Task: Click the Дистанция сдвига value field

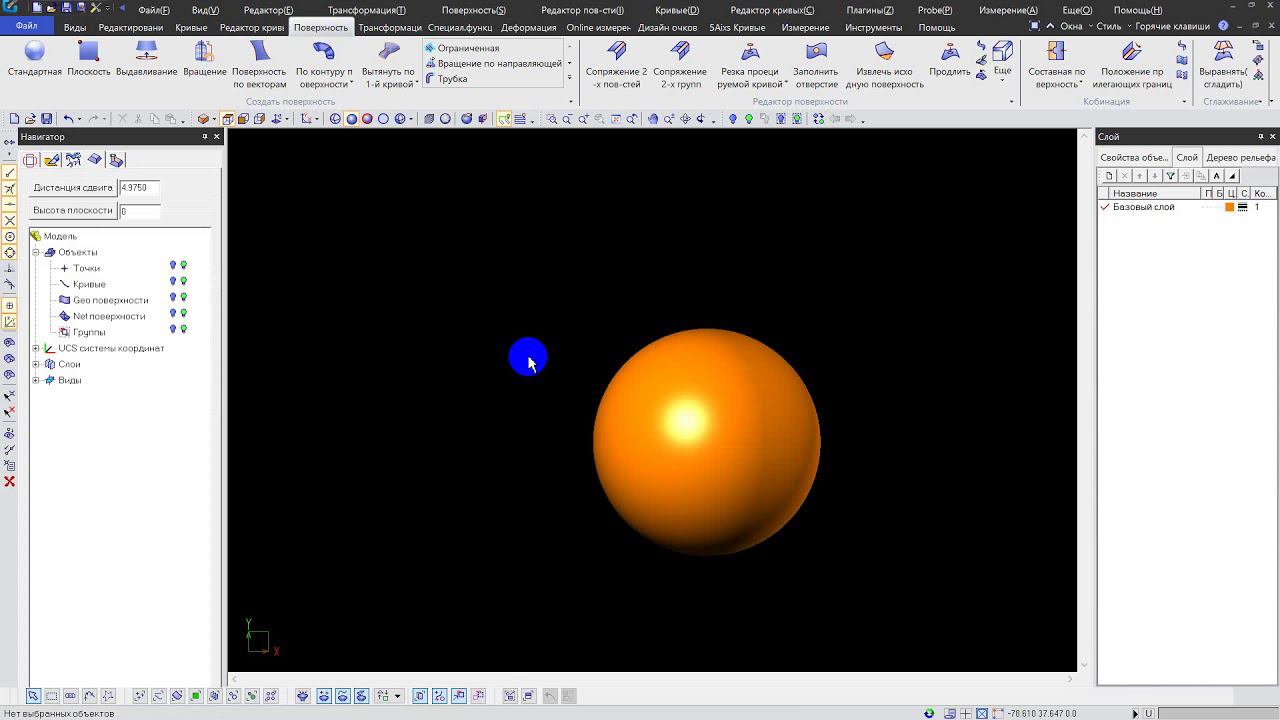Action: click(x=139, y=187)
